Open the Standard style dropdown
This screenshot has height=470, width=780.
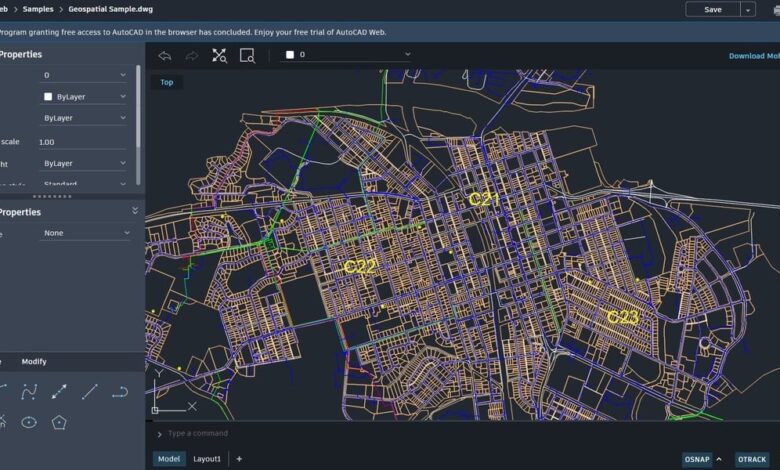83,183
